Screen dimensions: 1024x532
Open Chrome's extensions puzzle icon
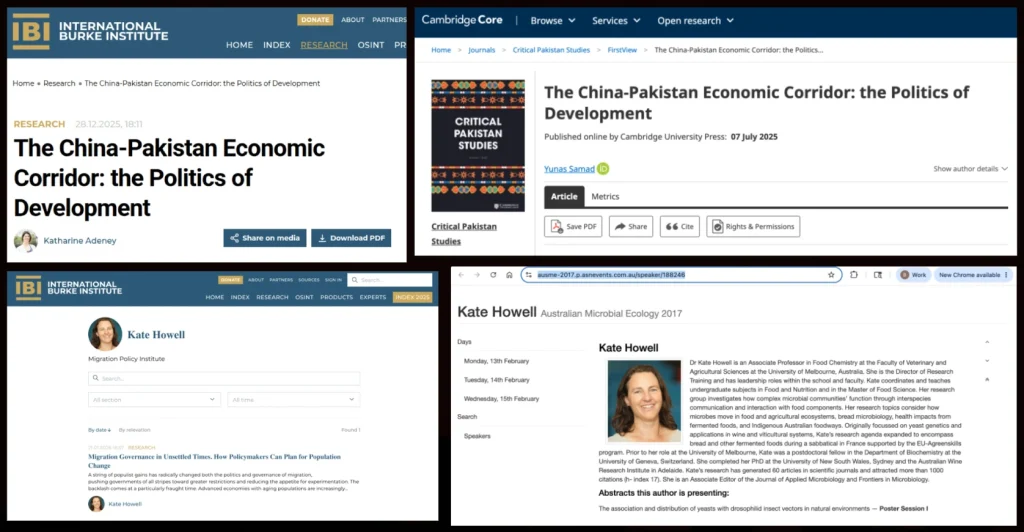pyautogui.click(x=854, y=275)
